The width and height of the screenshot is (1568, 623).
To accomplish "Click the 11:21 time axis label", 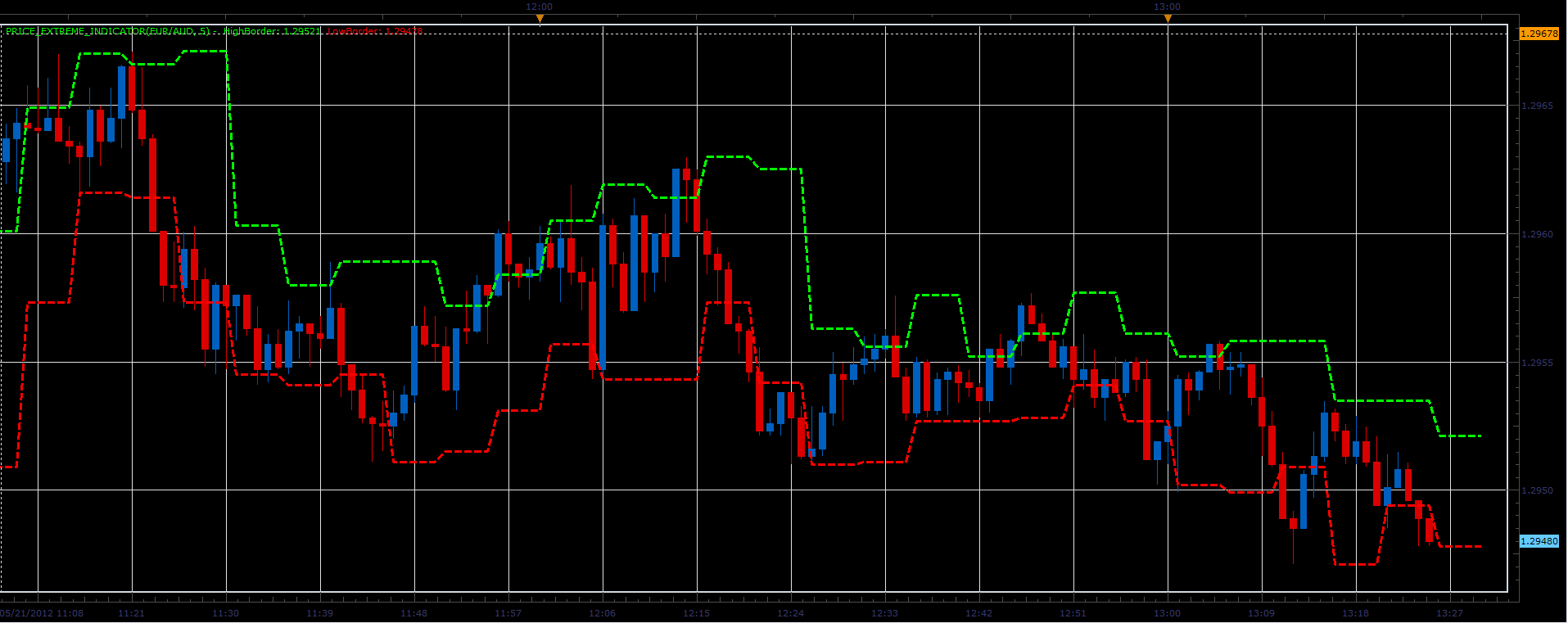I will click(x=132, y=613).
